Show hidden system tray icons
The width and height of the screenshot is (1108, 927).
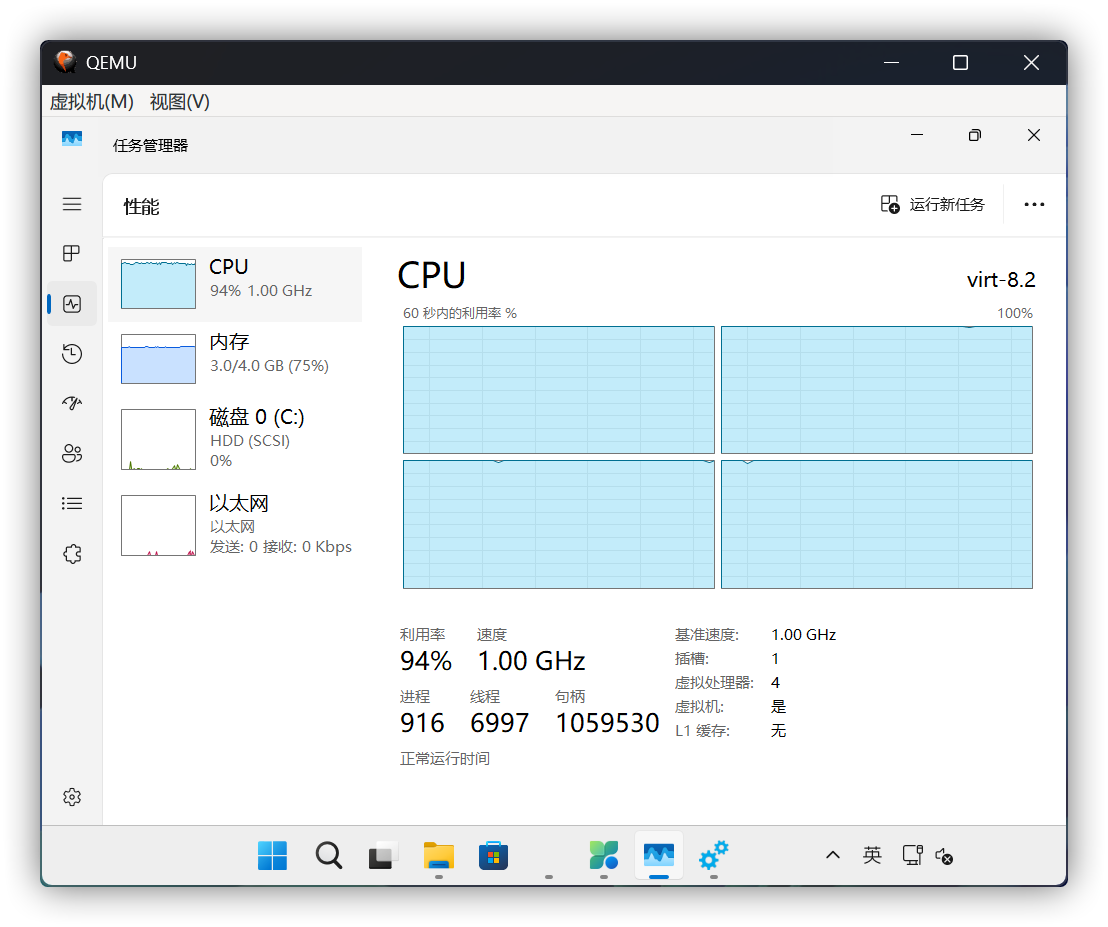[x=832, y=855]
